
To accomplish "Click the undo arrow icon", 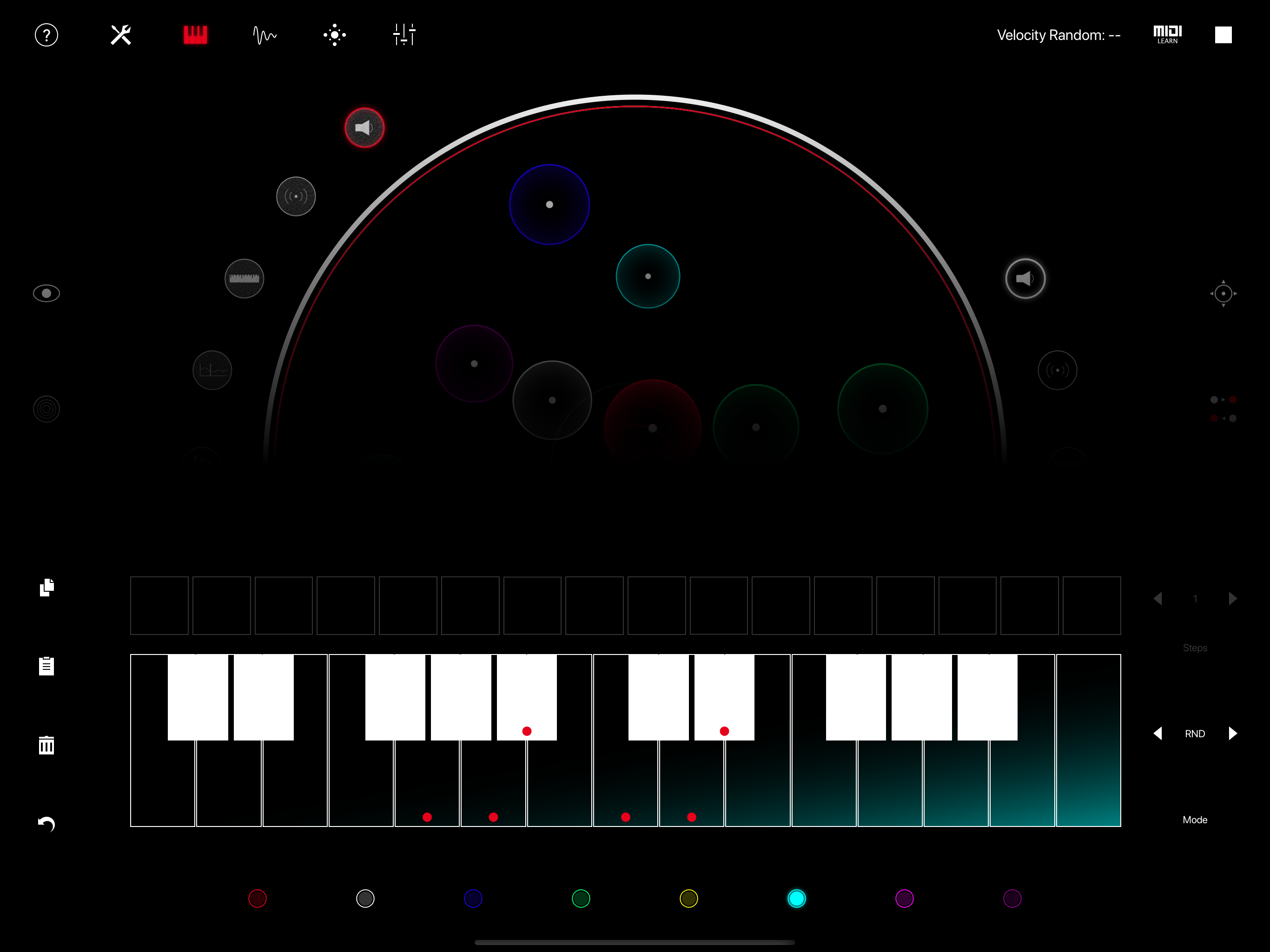I will pos(46,824).
